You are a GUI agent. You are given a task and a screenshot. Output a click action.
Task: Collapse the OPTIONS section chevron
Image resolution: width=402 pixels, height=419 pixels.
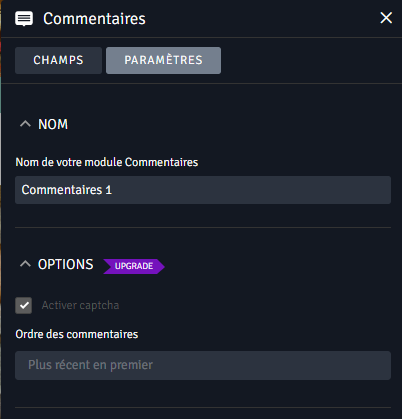tap(25, 264)
